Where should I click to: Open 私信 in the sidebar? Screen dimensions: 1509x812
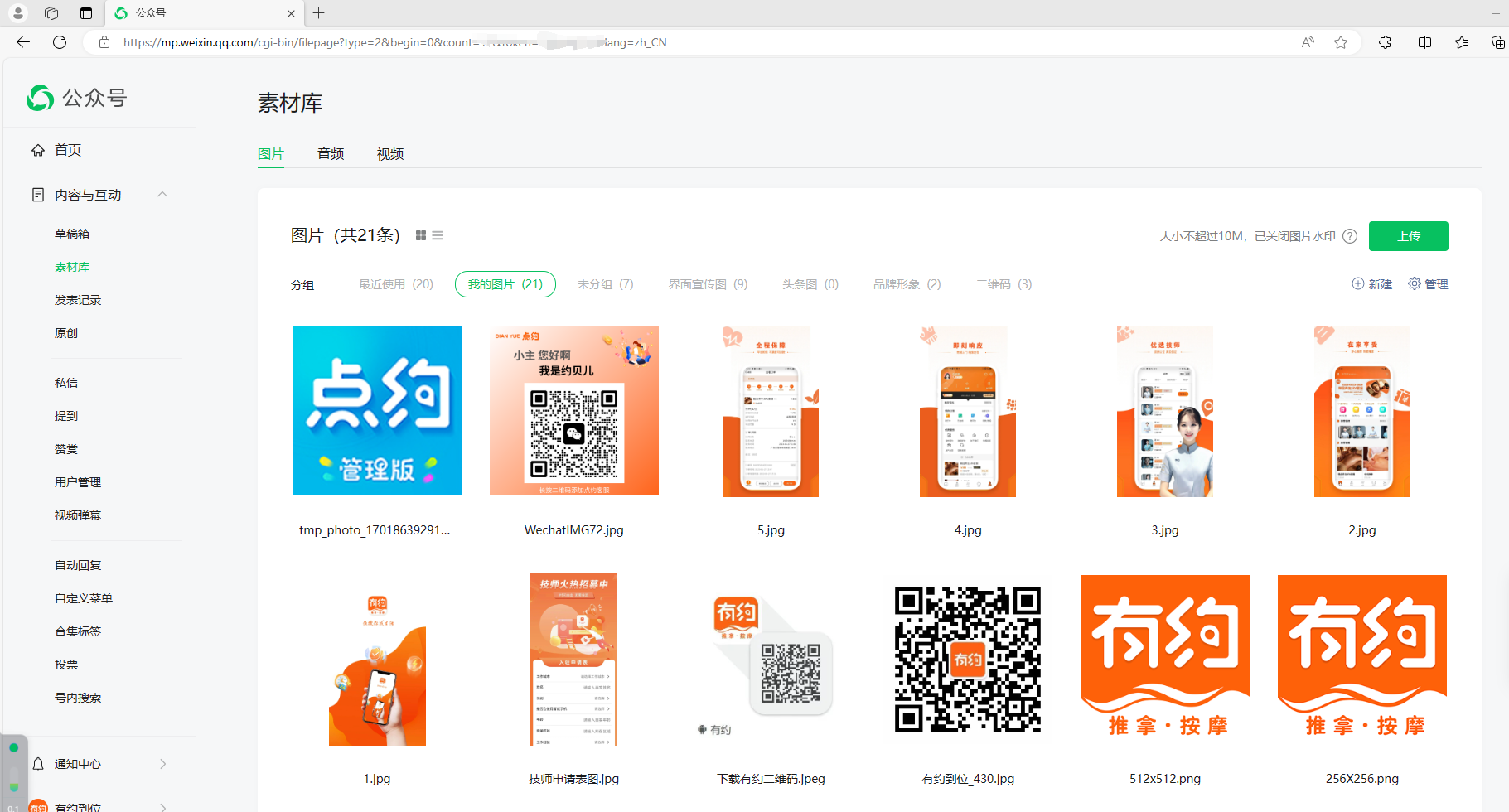coord(66,383)
